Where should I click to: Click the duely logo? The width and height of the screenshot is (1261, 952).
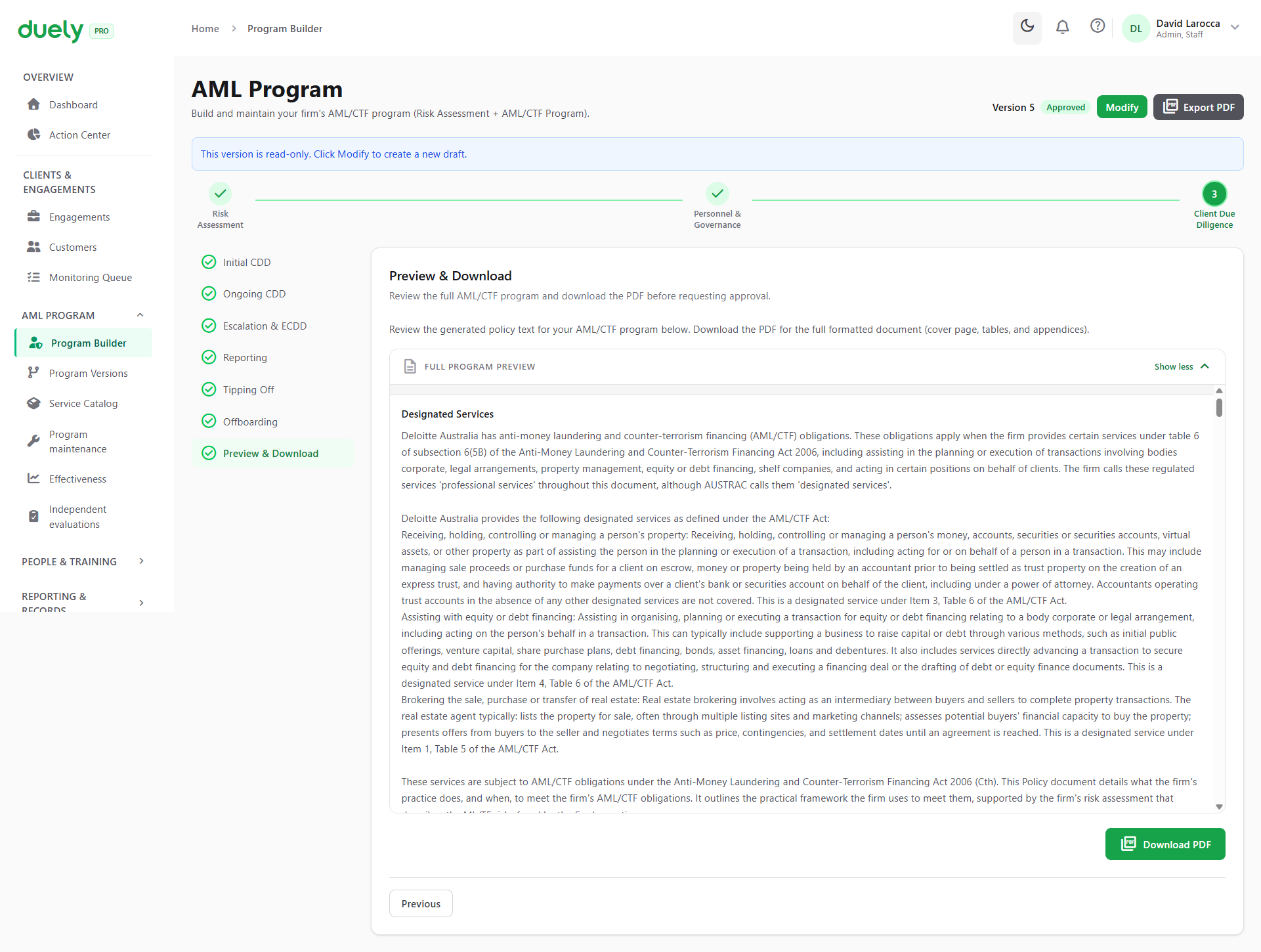click(x=51, y=30)
